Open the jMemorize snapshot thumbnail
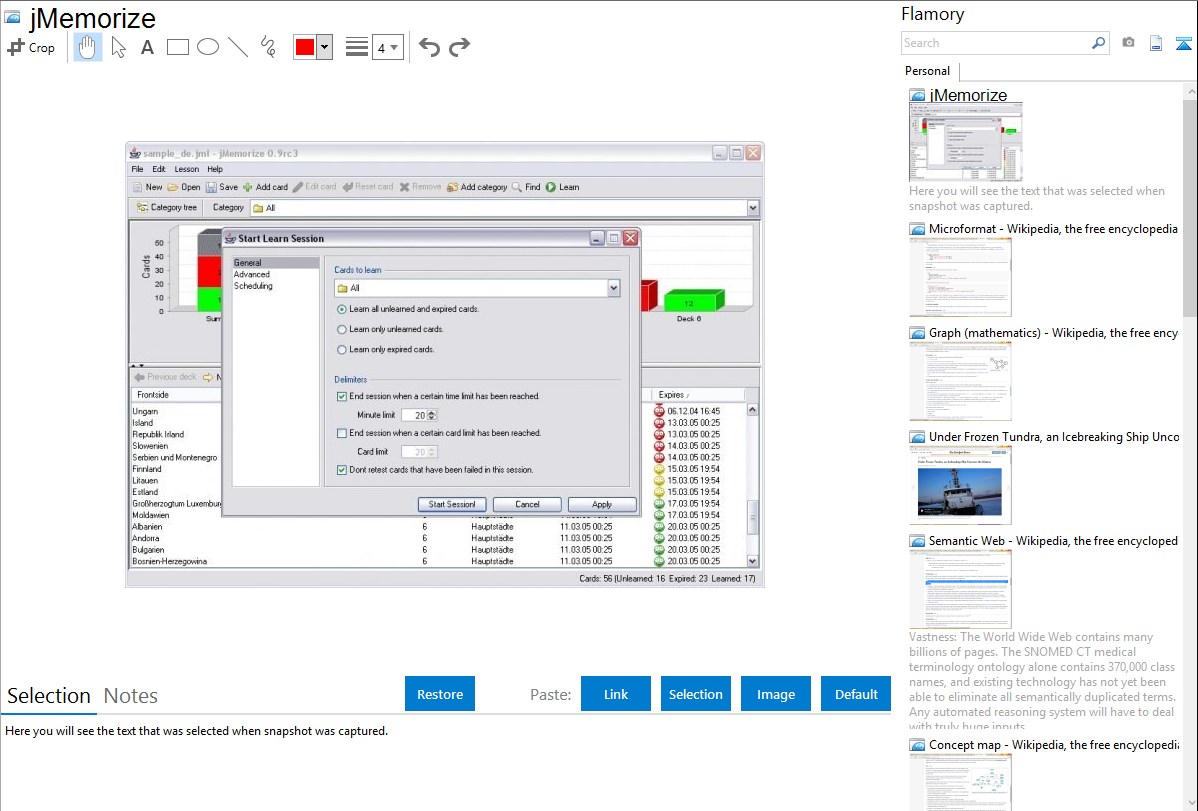This screenshot has height=811, width=1198. [966, 143]
